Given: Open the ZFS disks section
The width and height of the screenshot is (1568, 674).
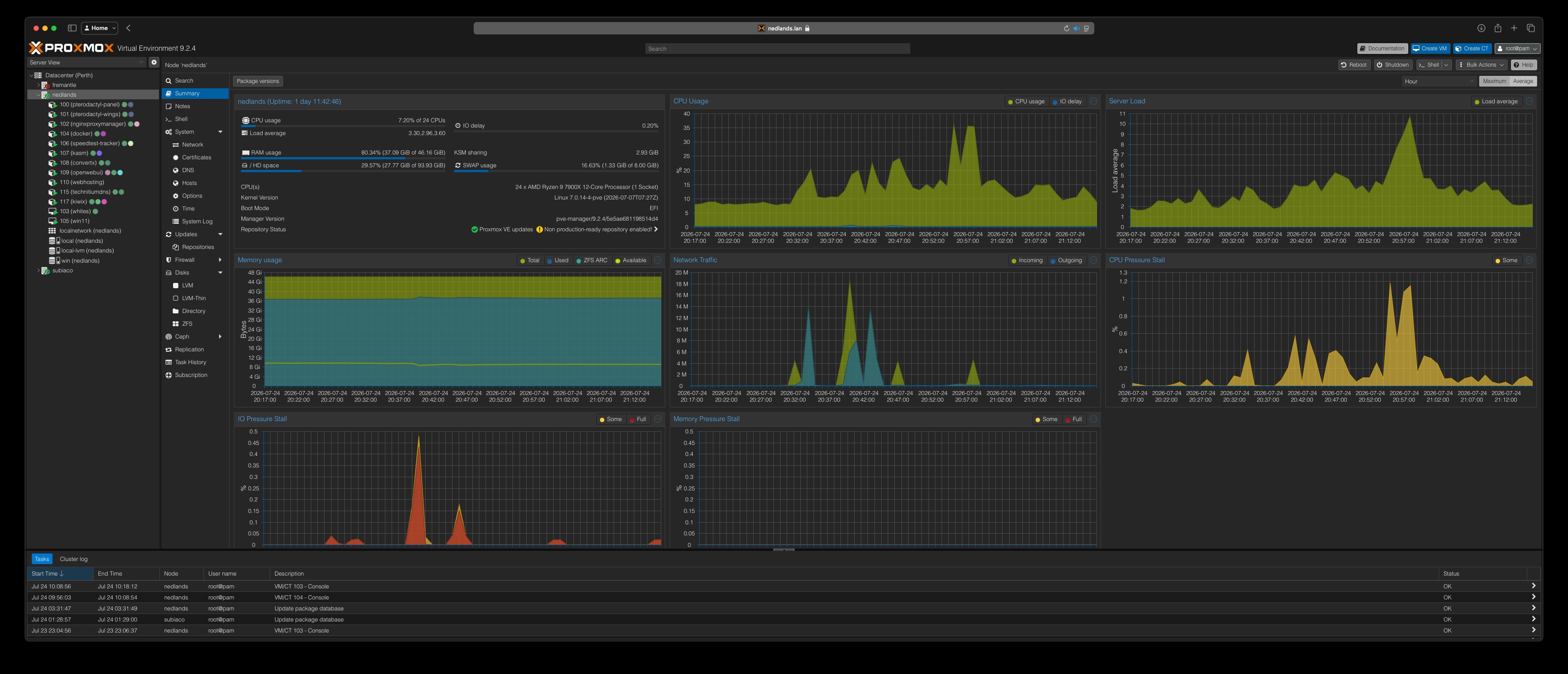Looking at the screenshot, I should point(187,324).
